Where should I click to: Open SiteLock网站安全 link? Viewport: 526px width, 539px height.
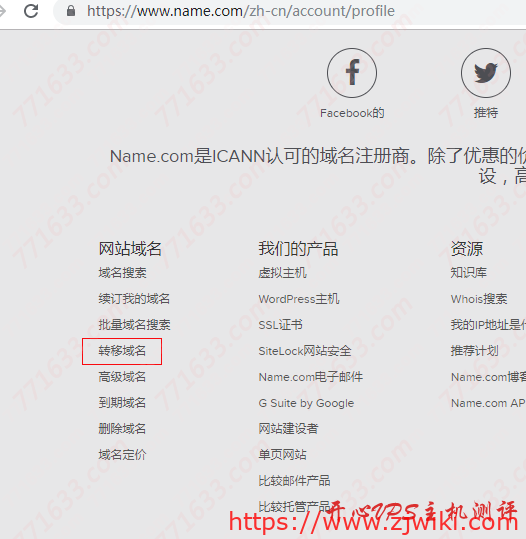(305, 351)
